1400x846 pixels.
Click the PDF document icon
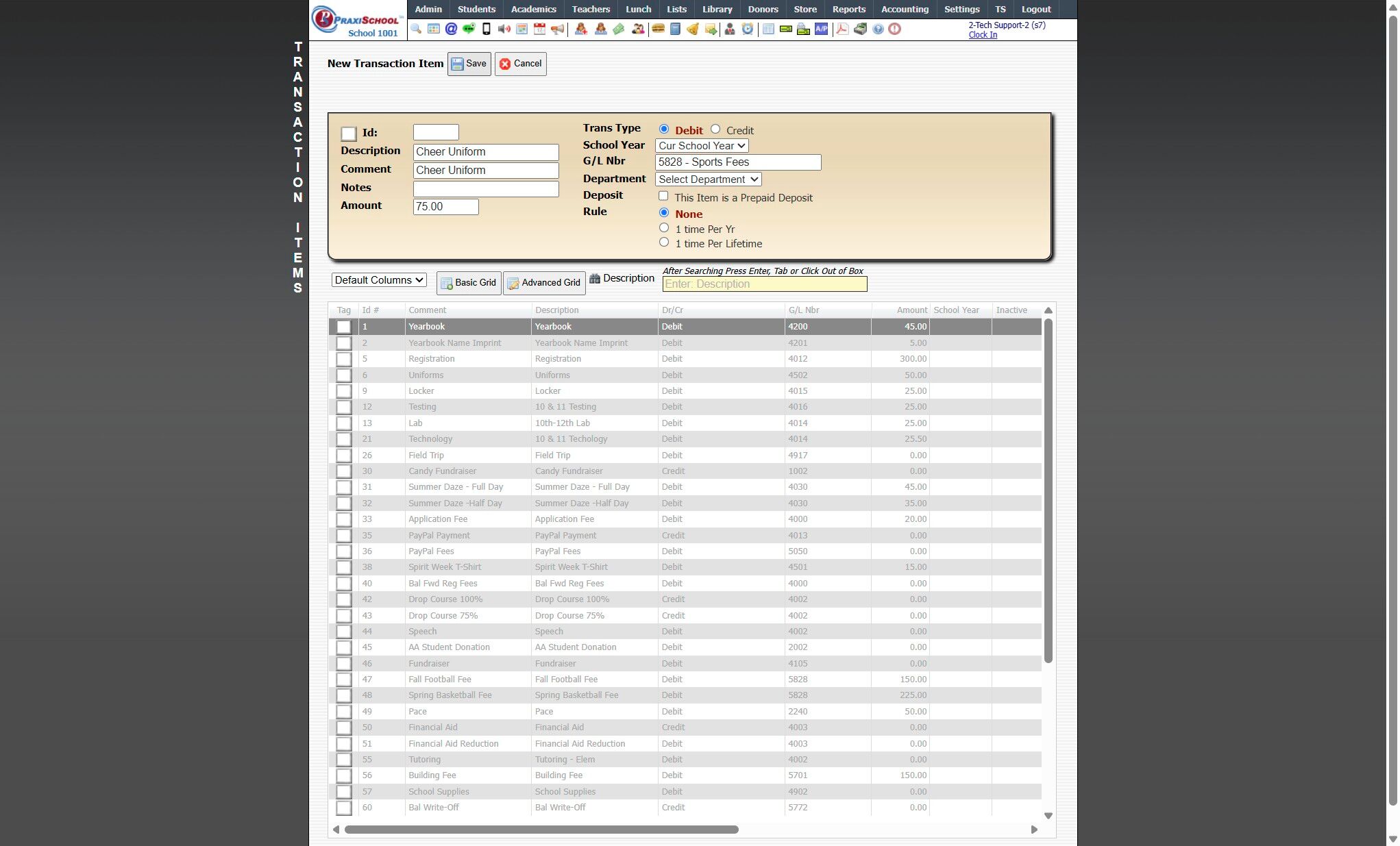842,29
